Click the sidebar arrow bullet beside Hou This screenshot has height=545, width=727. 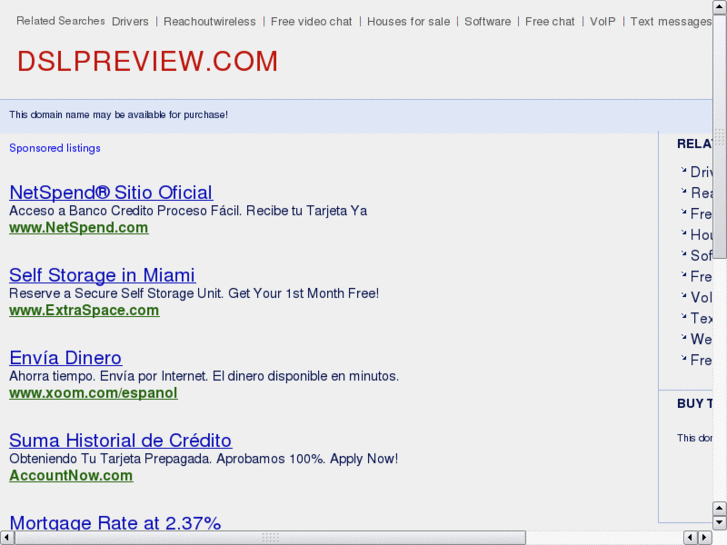(683, 233)
